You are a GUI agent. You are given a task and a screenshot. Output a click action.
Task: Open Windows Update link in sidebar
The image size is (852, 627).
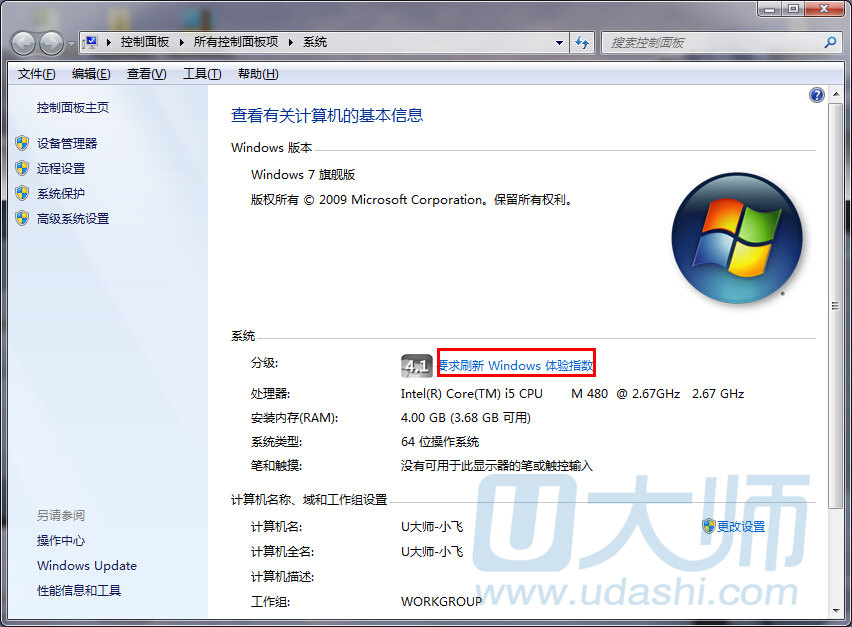click(87, 565)
